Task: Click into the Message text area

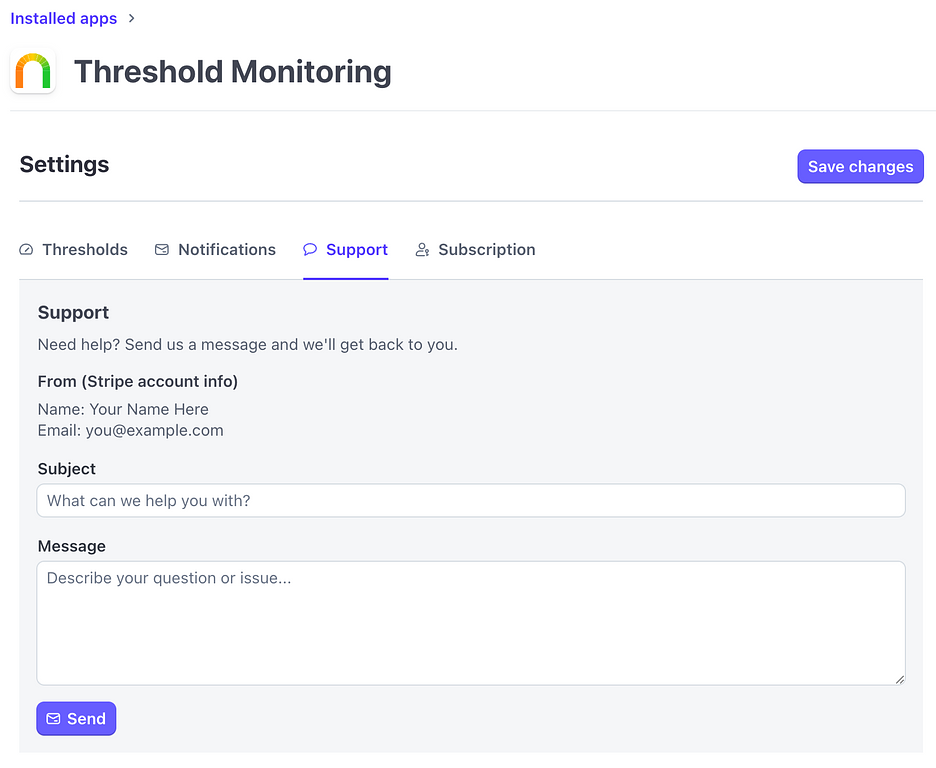Action: (470, 622)
